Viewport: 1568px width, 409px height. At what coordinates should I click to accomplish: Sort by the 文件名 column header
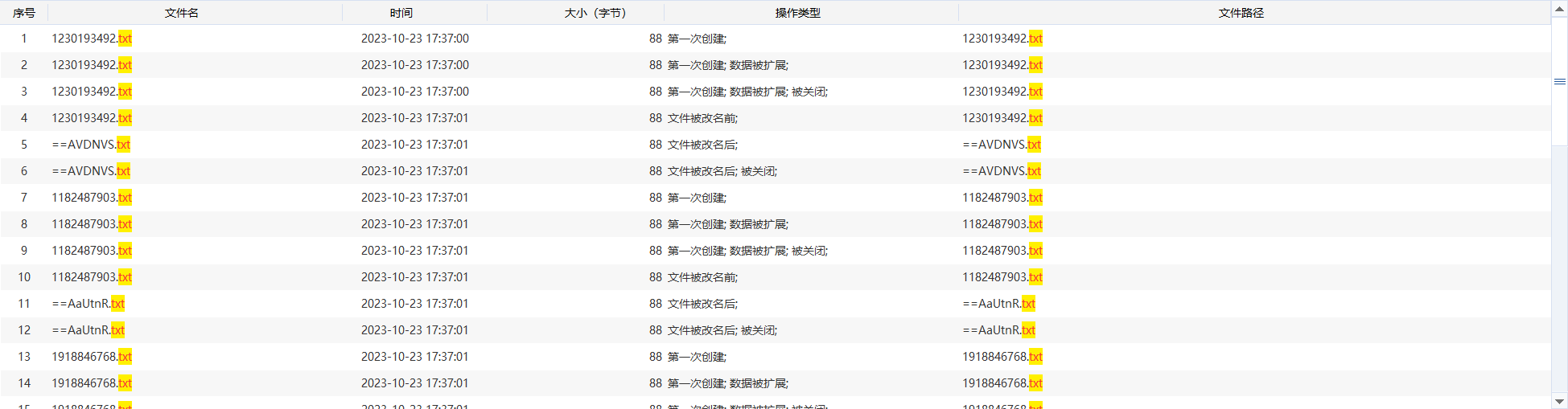(182, 13)
